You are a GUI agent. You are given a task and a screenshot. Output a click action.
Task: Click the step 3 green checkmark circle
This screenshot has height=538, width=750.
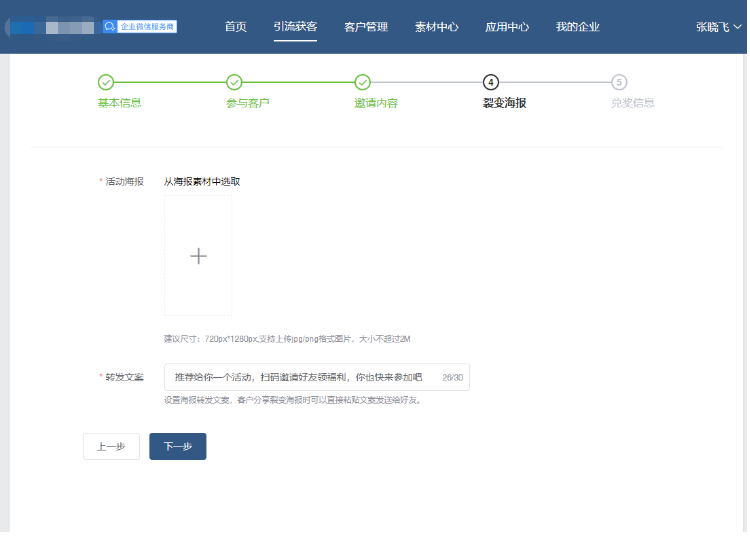363,82
